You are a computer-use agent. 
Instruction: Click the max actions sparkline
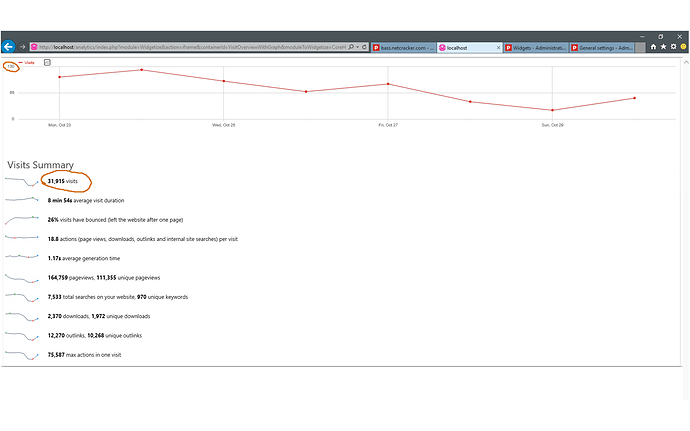point(22,355)
